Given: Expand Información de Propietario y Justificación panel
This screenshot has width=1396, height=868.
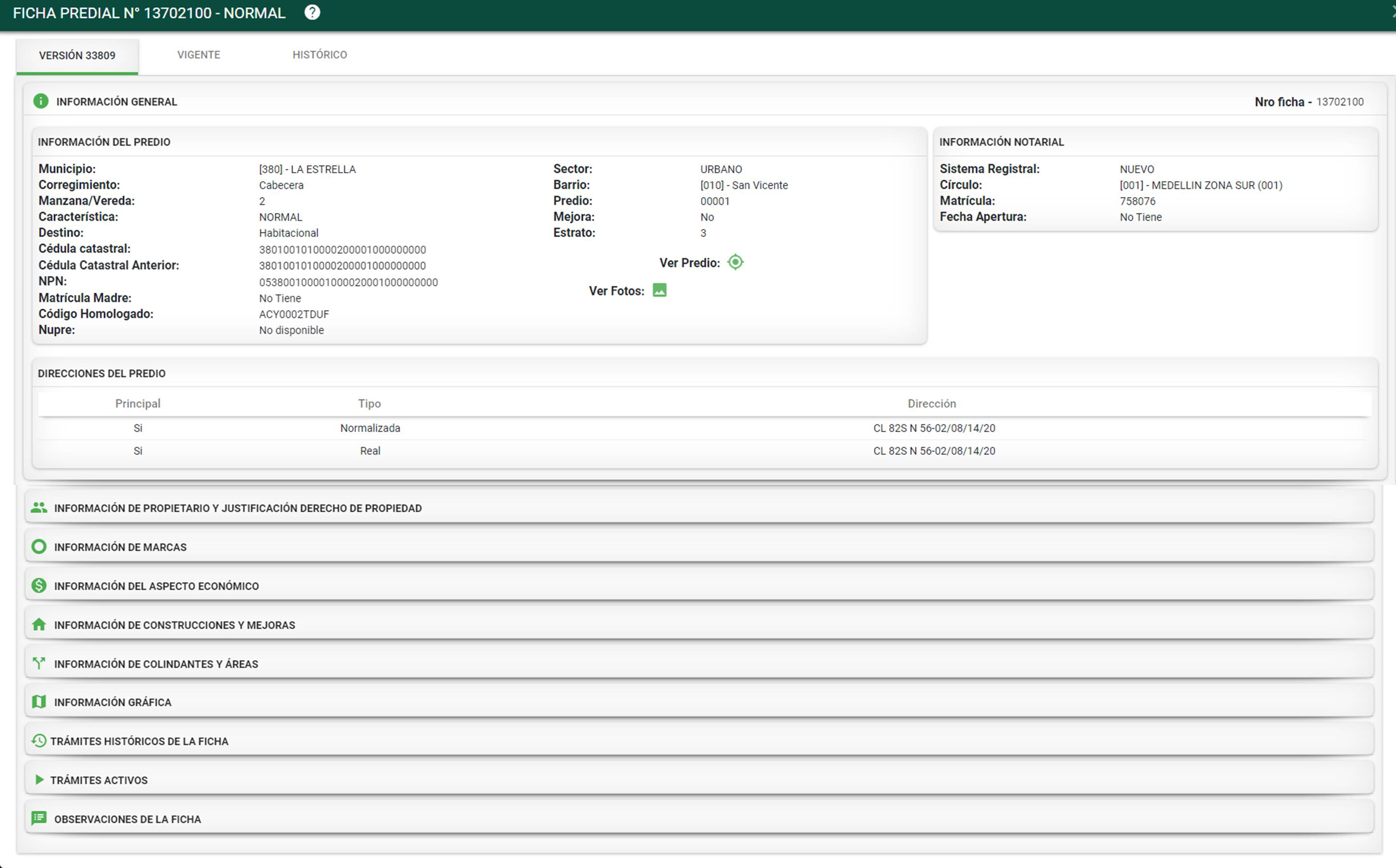Looking at the screenshot, I should (699, 507).
